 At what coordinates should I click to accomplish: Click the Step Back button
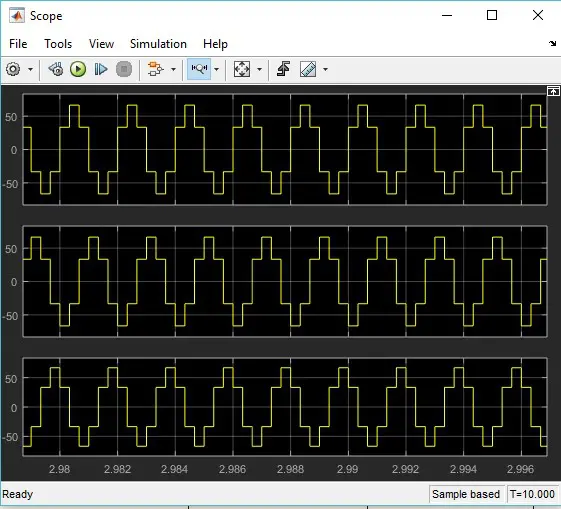point(56,69)
